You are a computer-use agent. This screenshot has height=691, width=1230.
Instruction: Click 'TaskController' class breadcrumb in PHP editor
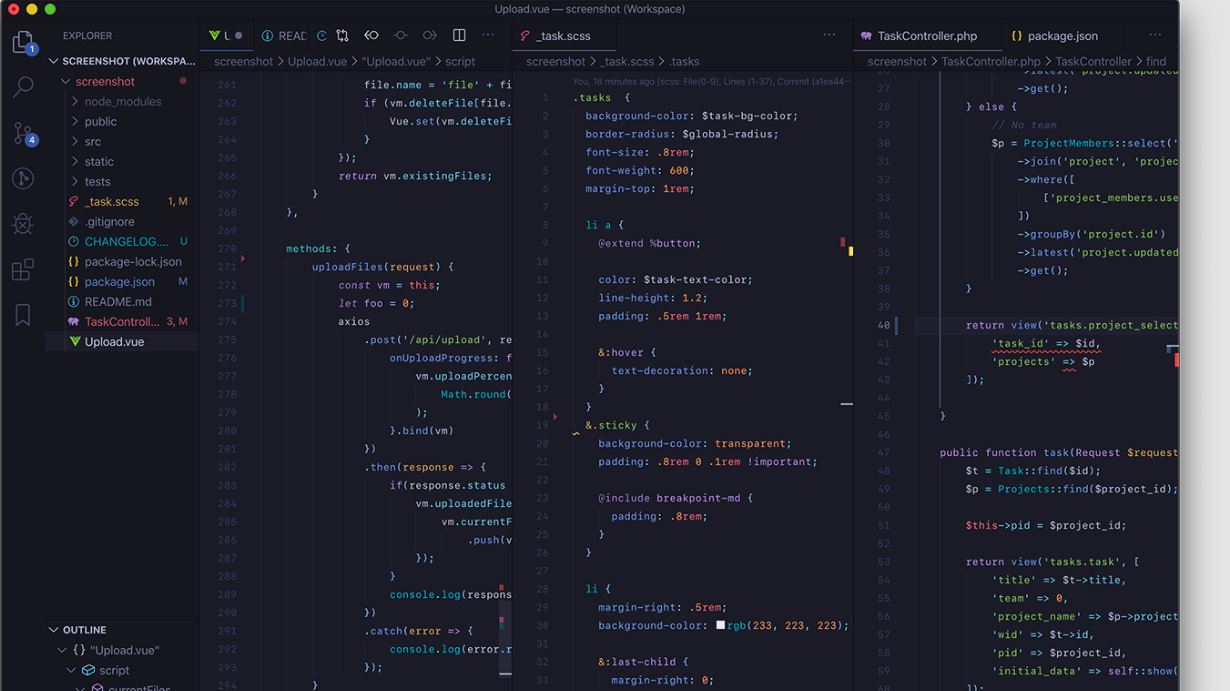(1093, 61)
